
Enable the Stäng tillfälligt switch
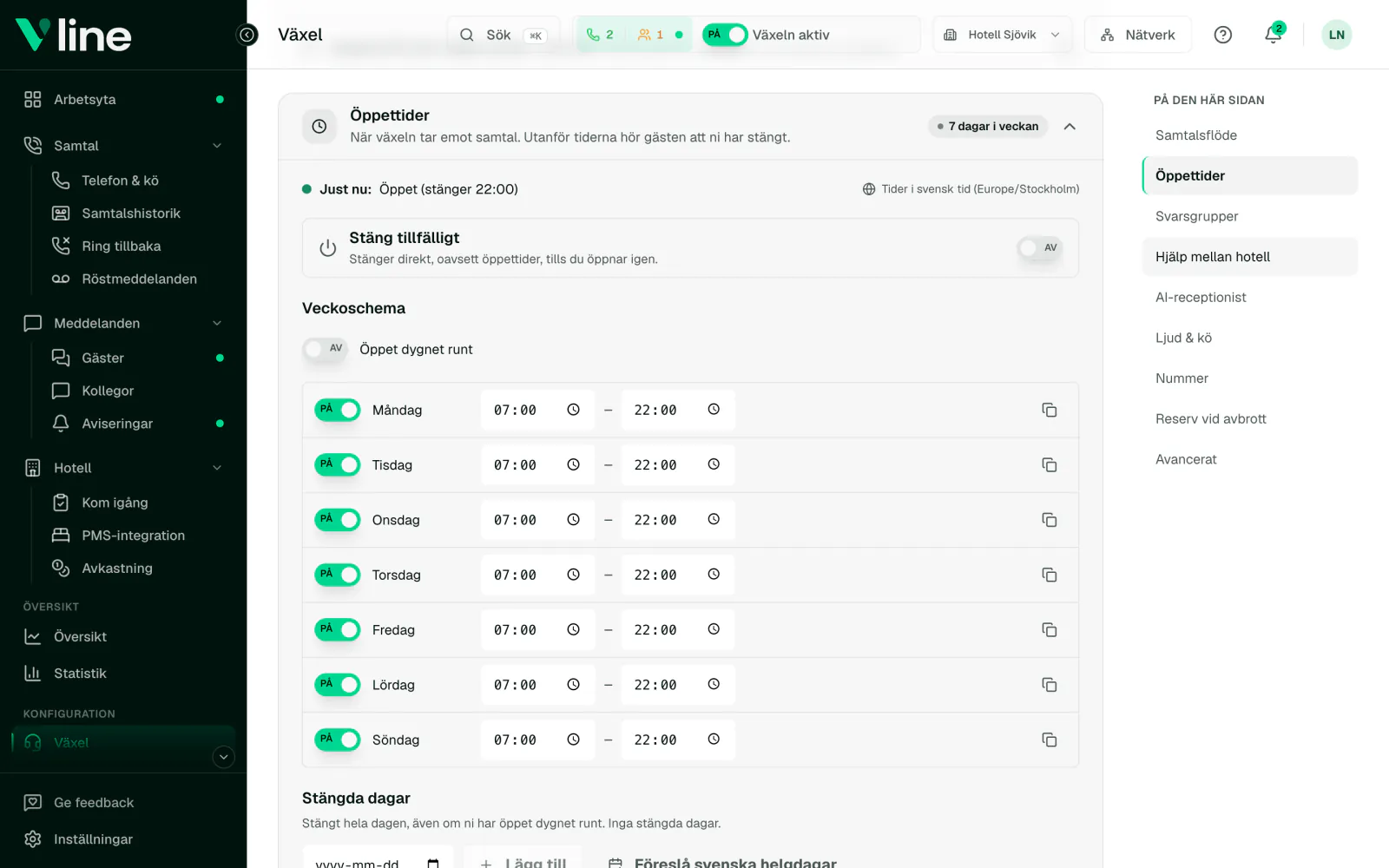point(1039,248)
